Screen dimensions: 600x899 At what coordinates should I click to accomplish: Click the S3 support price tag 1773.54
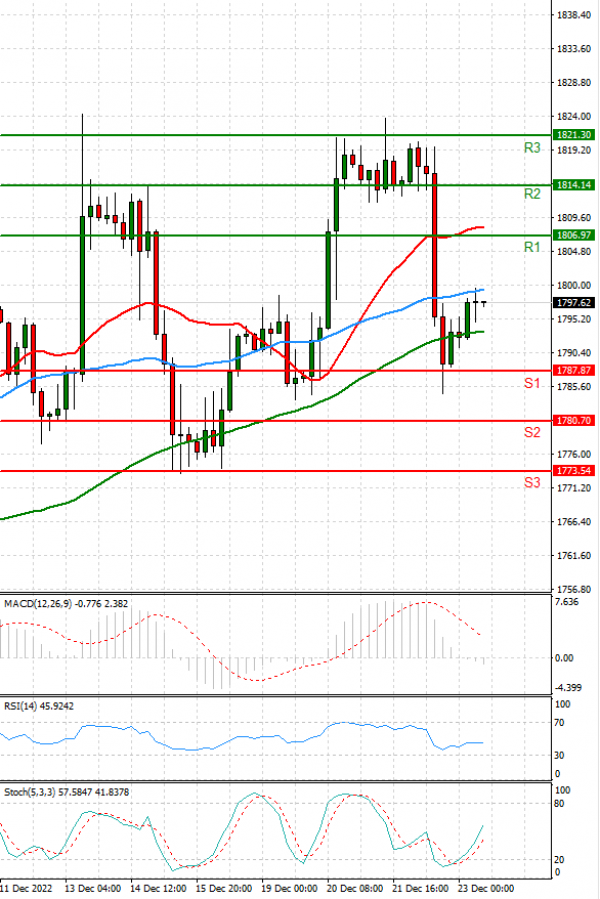click(x=573, y=471)
